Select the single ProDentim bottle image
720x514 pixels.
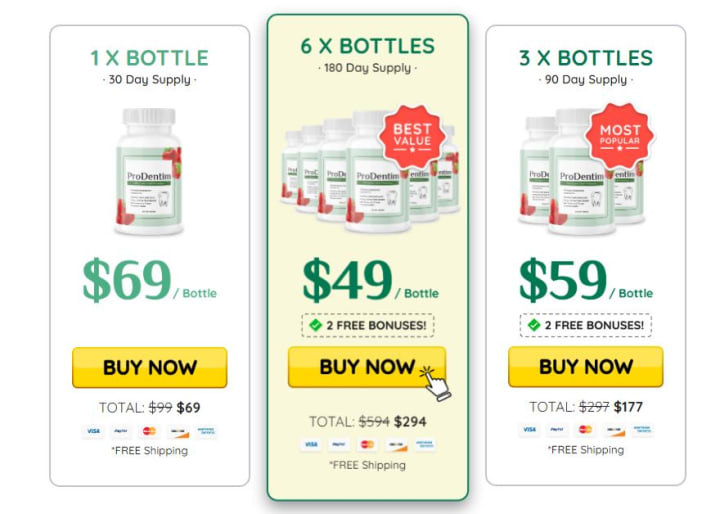click(x=149, y=171)
